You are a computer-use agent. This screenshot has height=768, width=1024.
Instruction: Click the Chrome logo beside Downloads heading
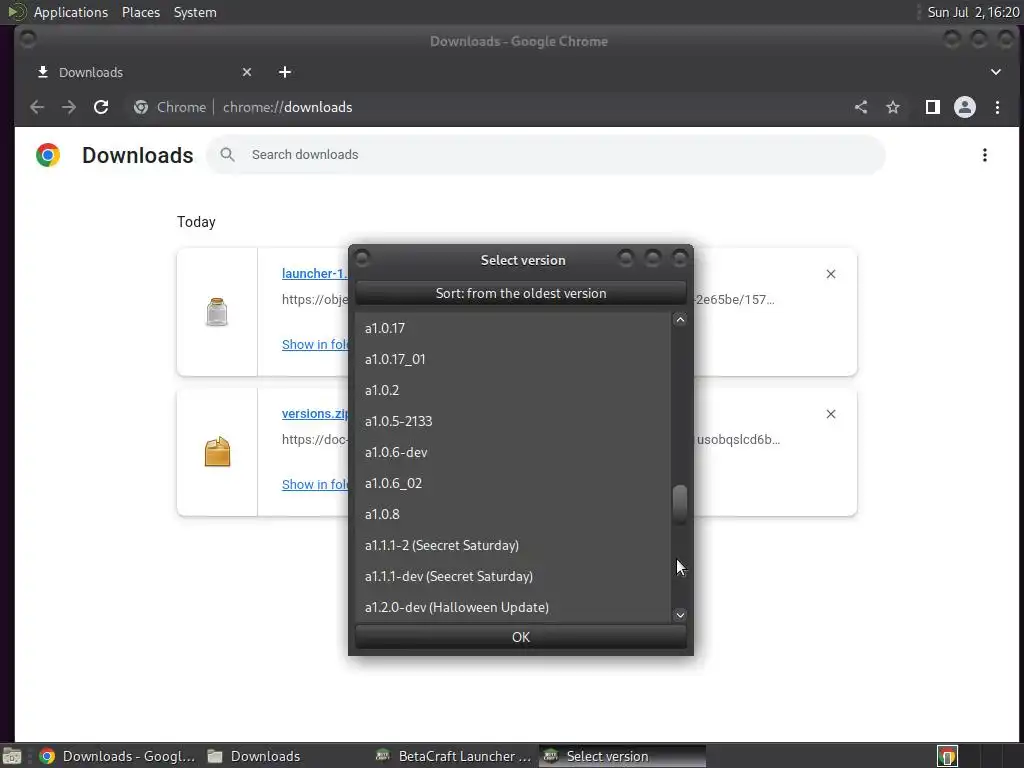point(48,155)
